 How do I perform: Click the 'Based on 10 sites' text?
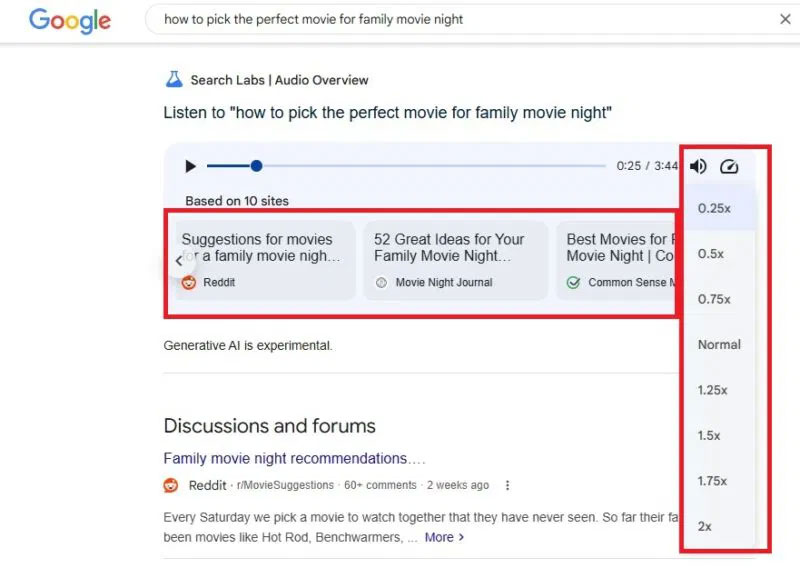237,201
